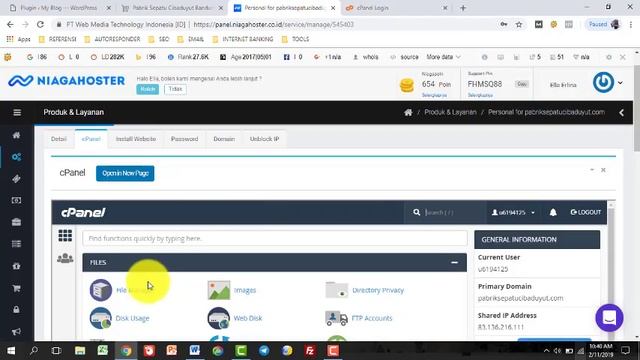Click the home icon in breadcrumb
This screenshot has height=360, width=640.
[408, 112]
